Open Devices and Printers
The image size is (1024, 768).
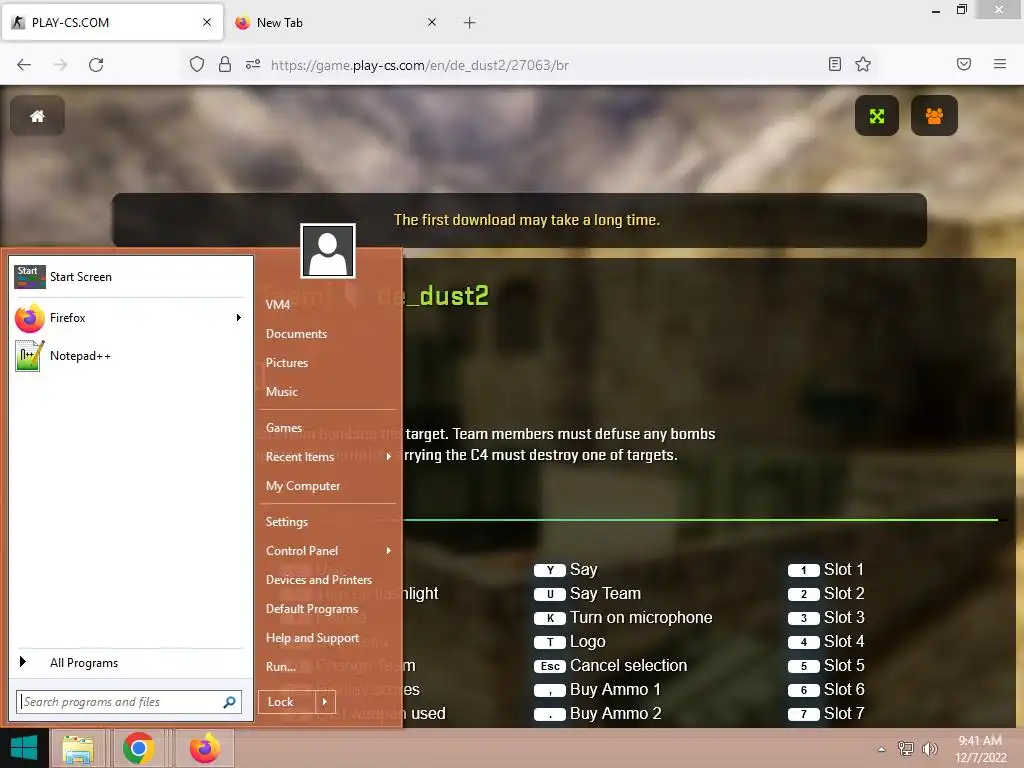click(x=319, y=580)
